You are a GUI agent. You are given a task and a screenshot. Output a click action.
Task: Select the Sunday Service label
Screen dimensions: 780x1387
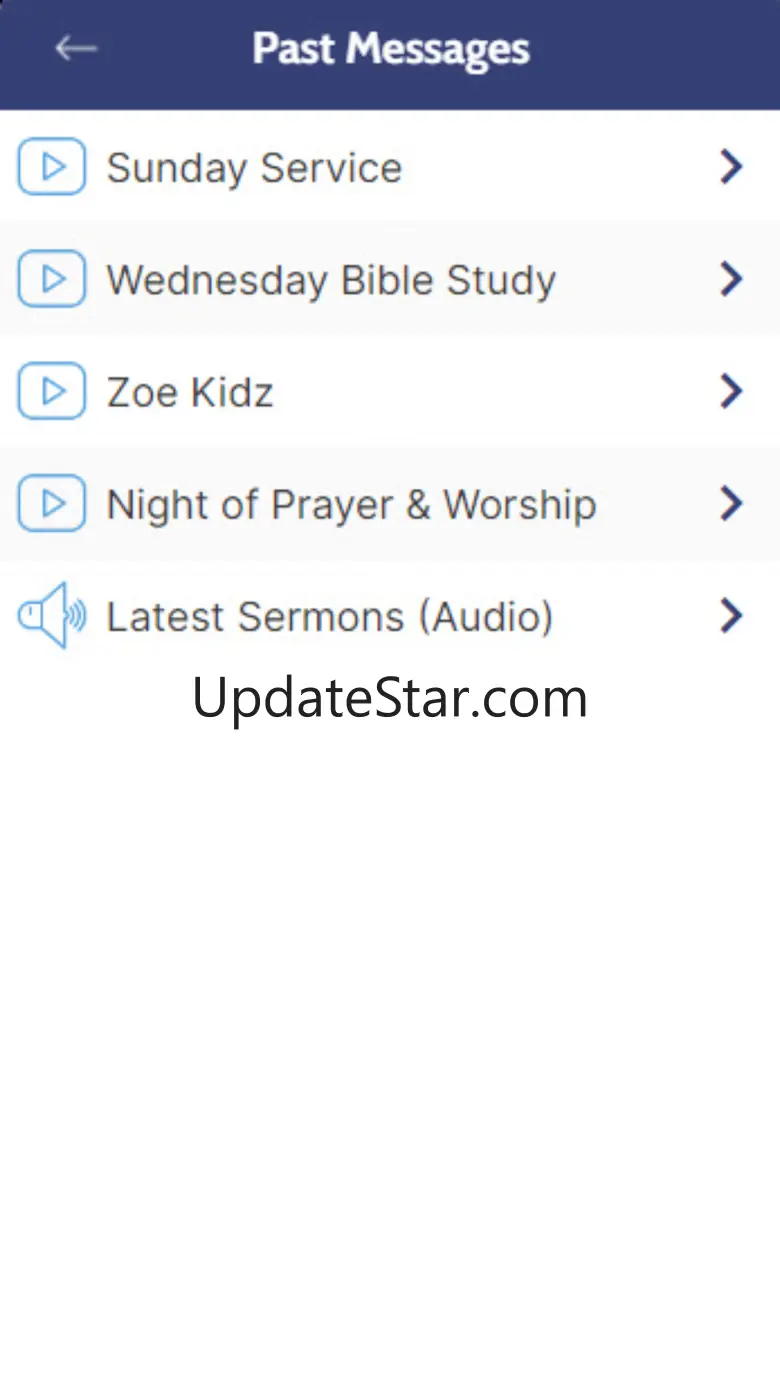pyautogui.click(x=254, y=168)
